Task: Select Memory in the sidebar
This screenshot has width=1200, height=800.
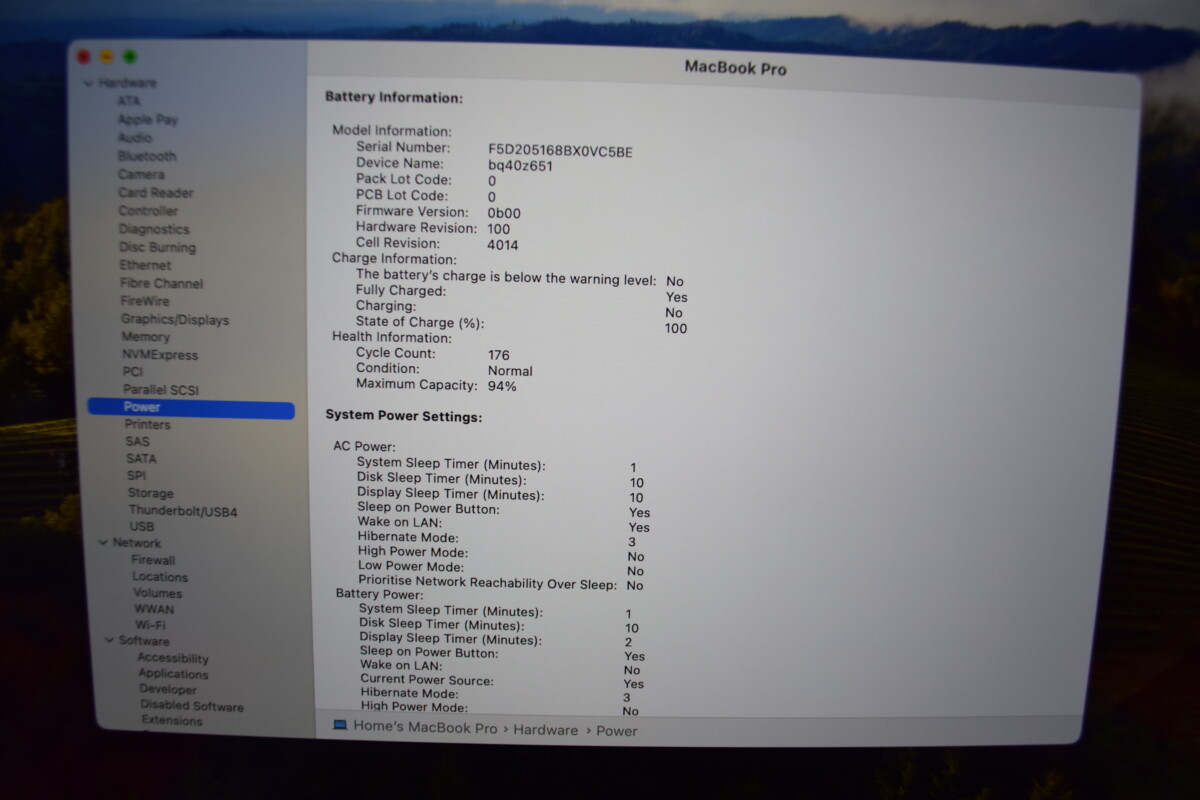Action: tap(146, 337)
